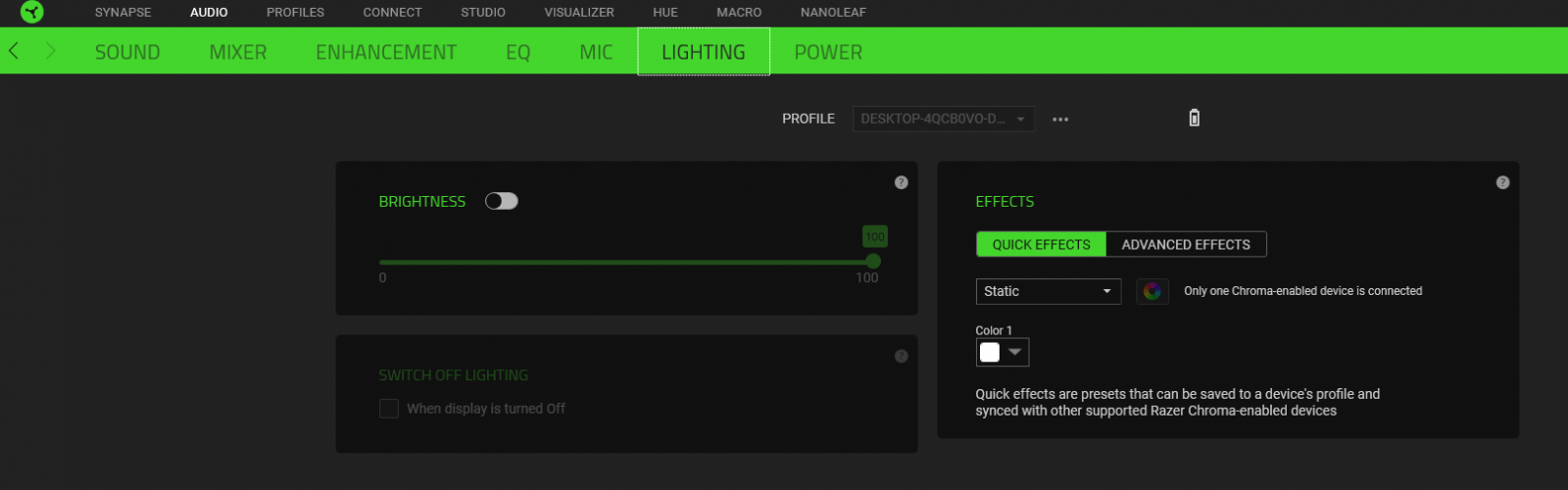This screenshot has width=1568, height=490.
Task: Open the Studio top menu
Action: click(483, 13)
